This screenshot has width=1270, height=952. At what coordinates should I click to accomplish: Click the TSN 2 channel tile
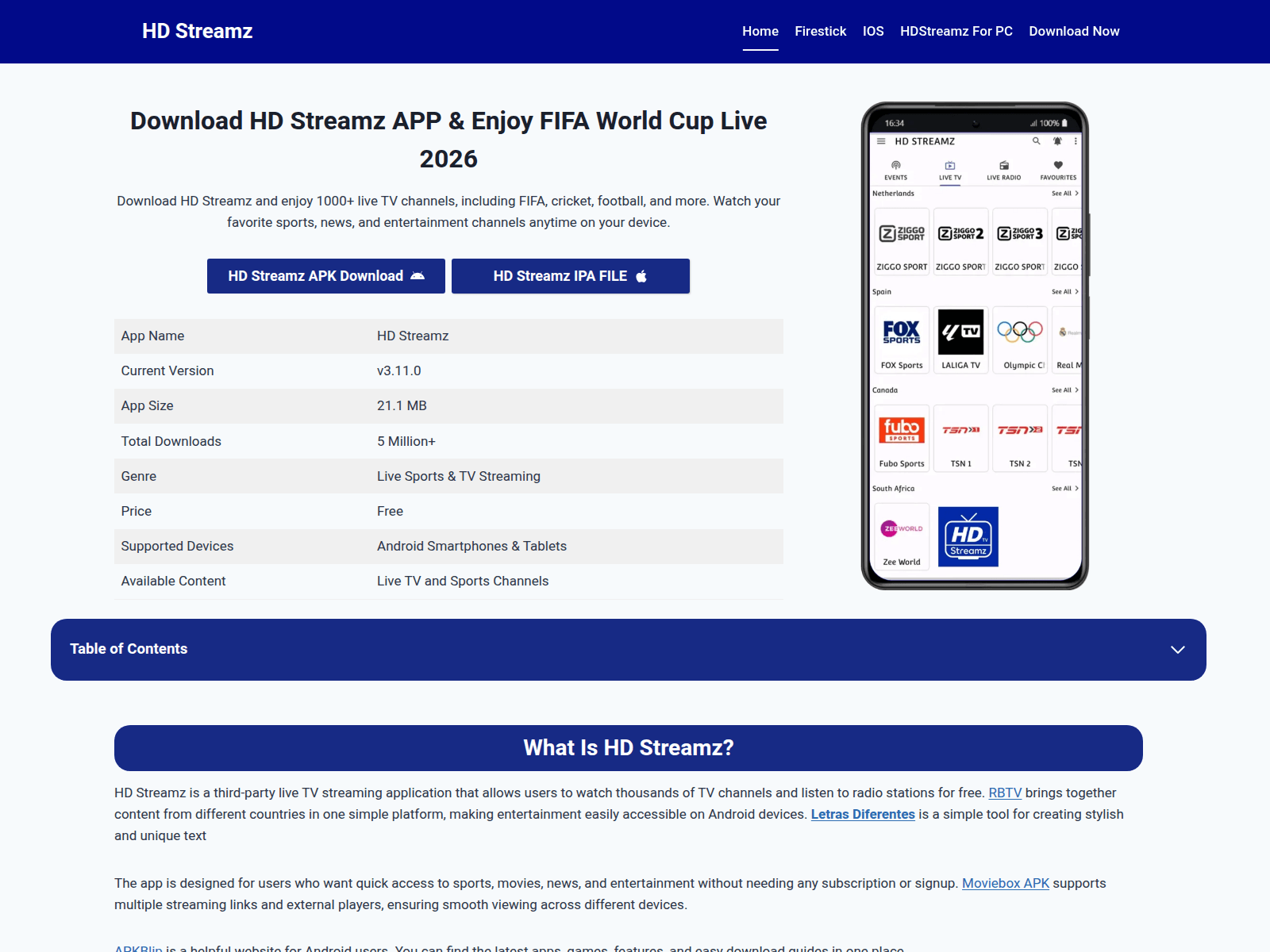[x=1020, y=438]
